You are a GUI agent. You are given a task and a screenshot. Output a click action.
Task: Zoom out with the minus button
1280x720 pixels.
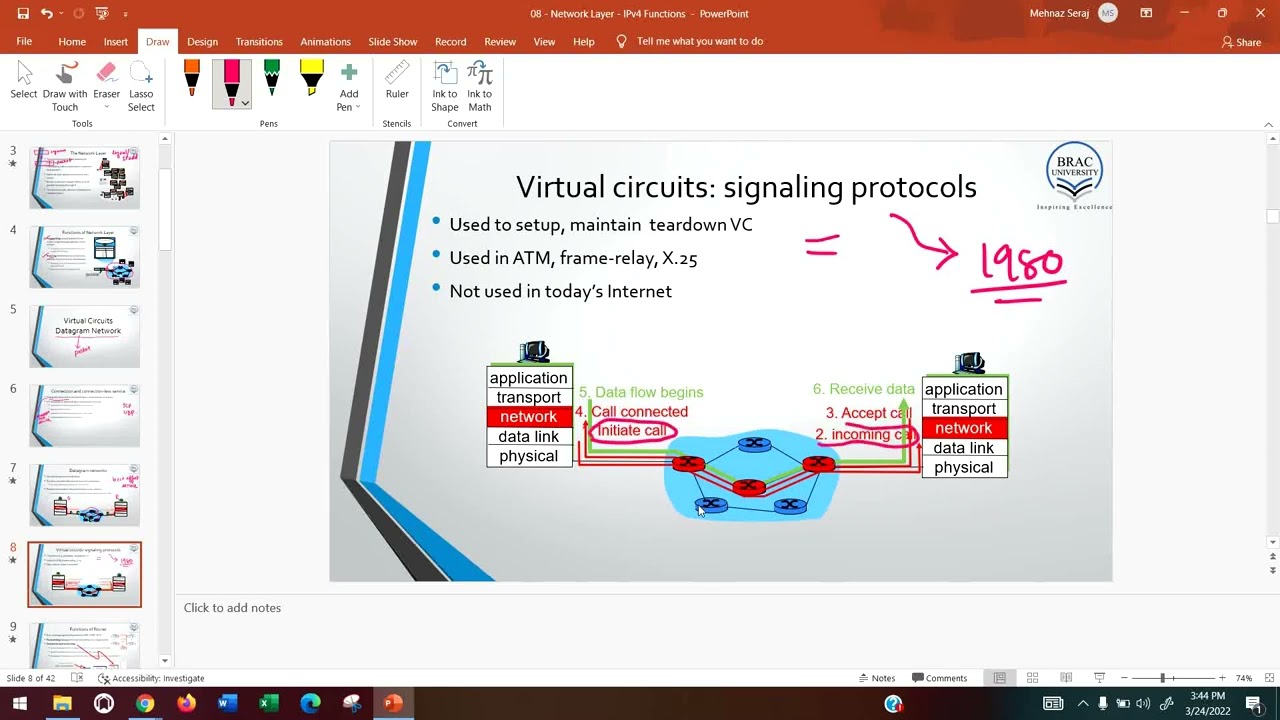1124,678
